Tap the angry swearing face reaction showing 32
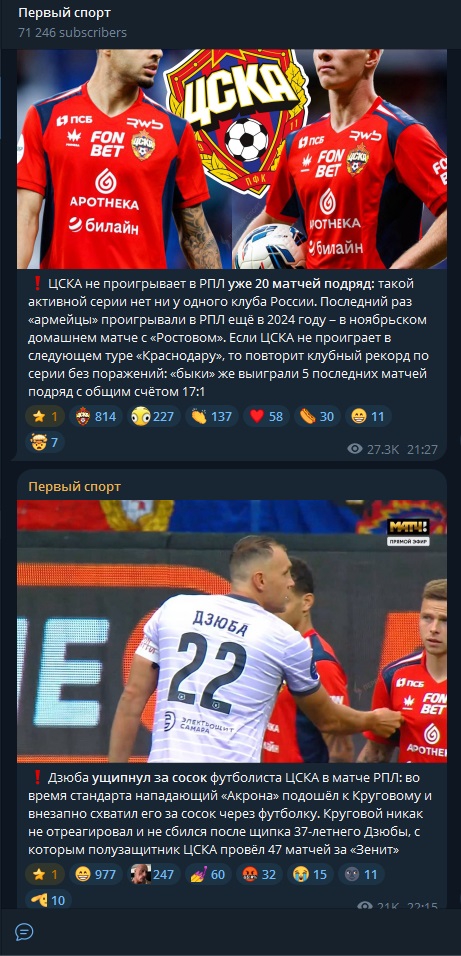 260,874
